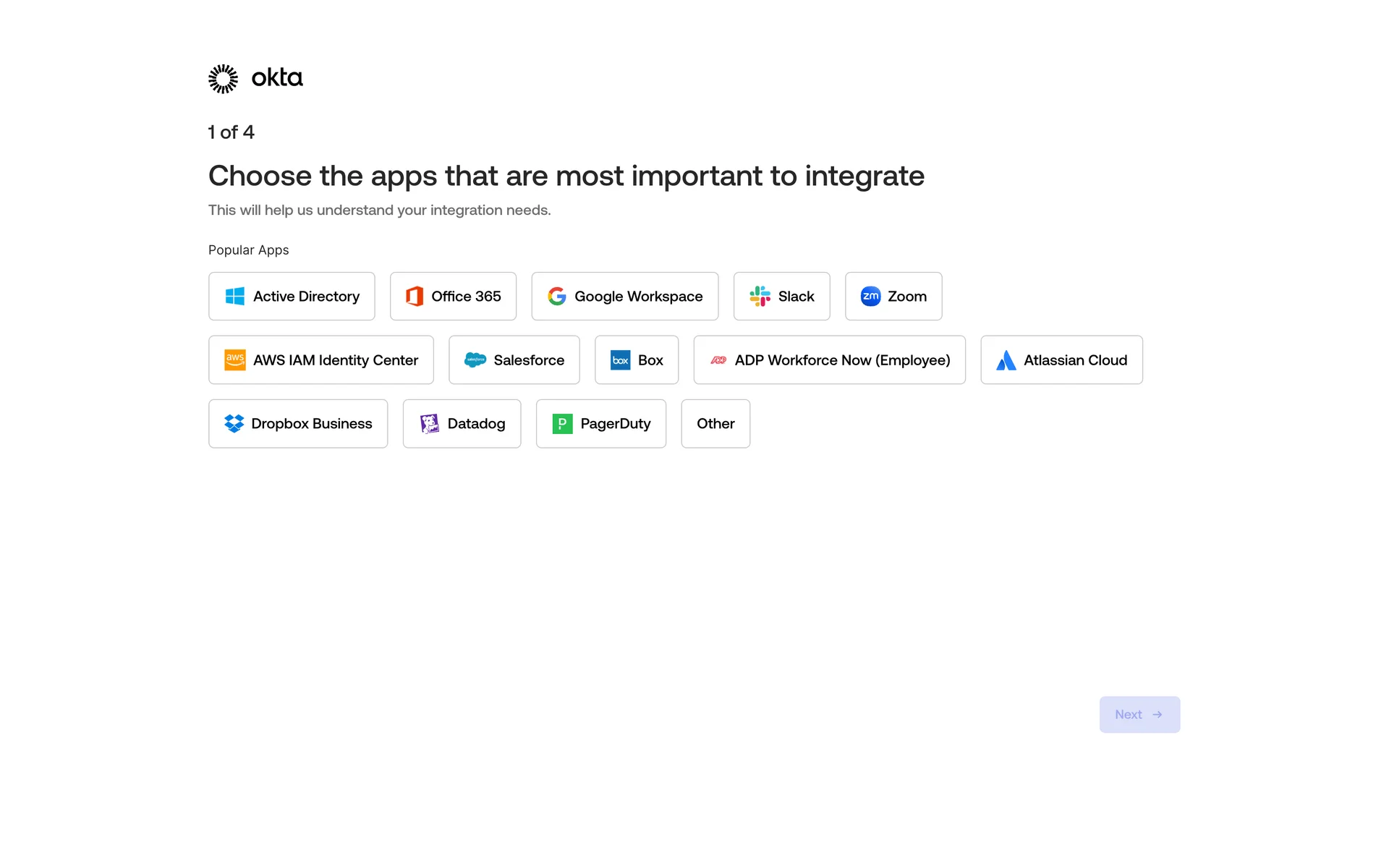Click the red ADP logo icon
This screenshot has width=1389, height=868.
coord(718,359)
